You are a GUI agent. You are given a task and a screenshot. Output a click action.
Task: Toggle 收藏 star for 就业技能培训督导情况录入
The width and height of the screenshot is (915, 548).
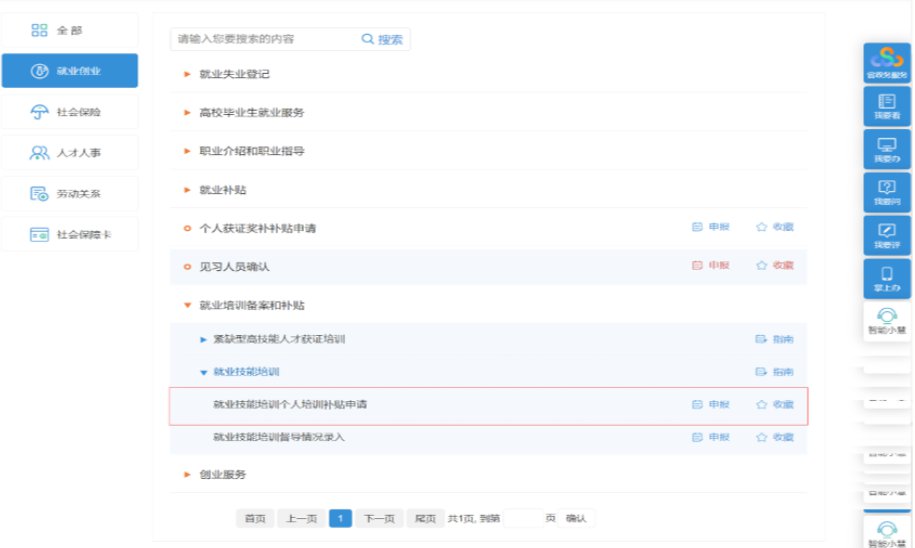click(762, 438)
